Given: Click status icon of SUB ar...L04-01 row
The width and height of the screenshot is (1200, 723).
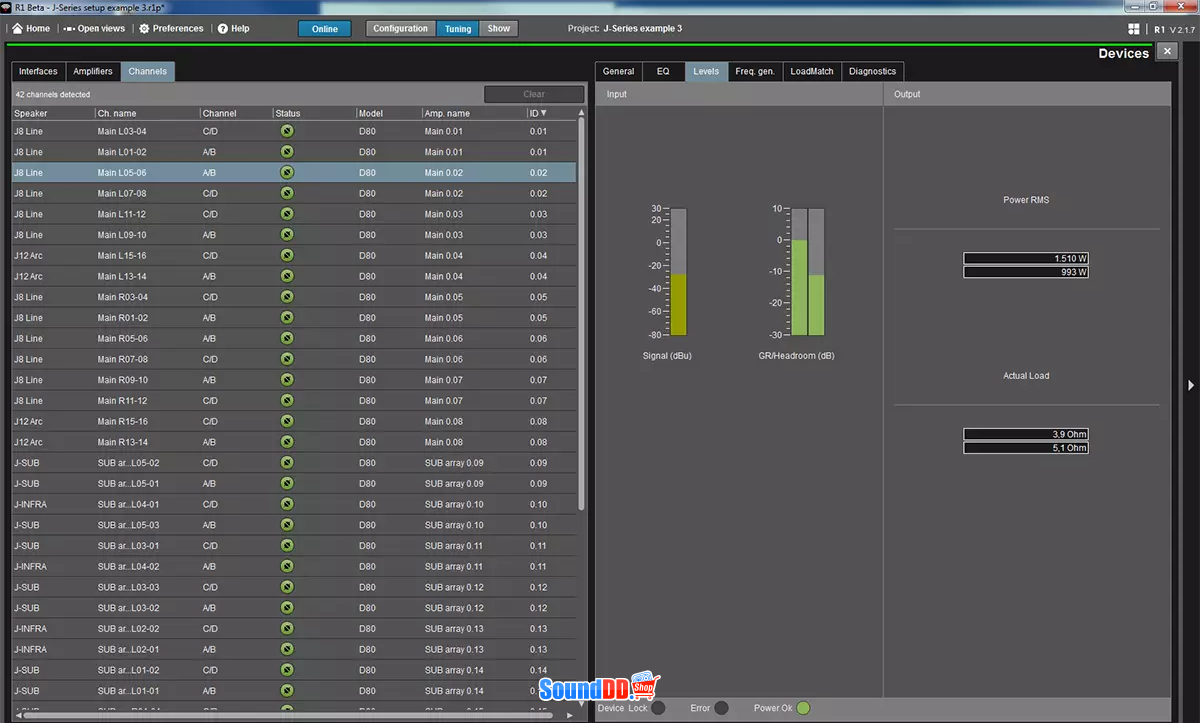Looking at the screenshot, I should [x=287, y=504].
